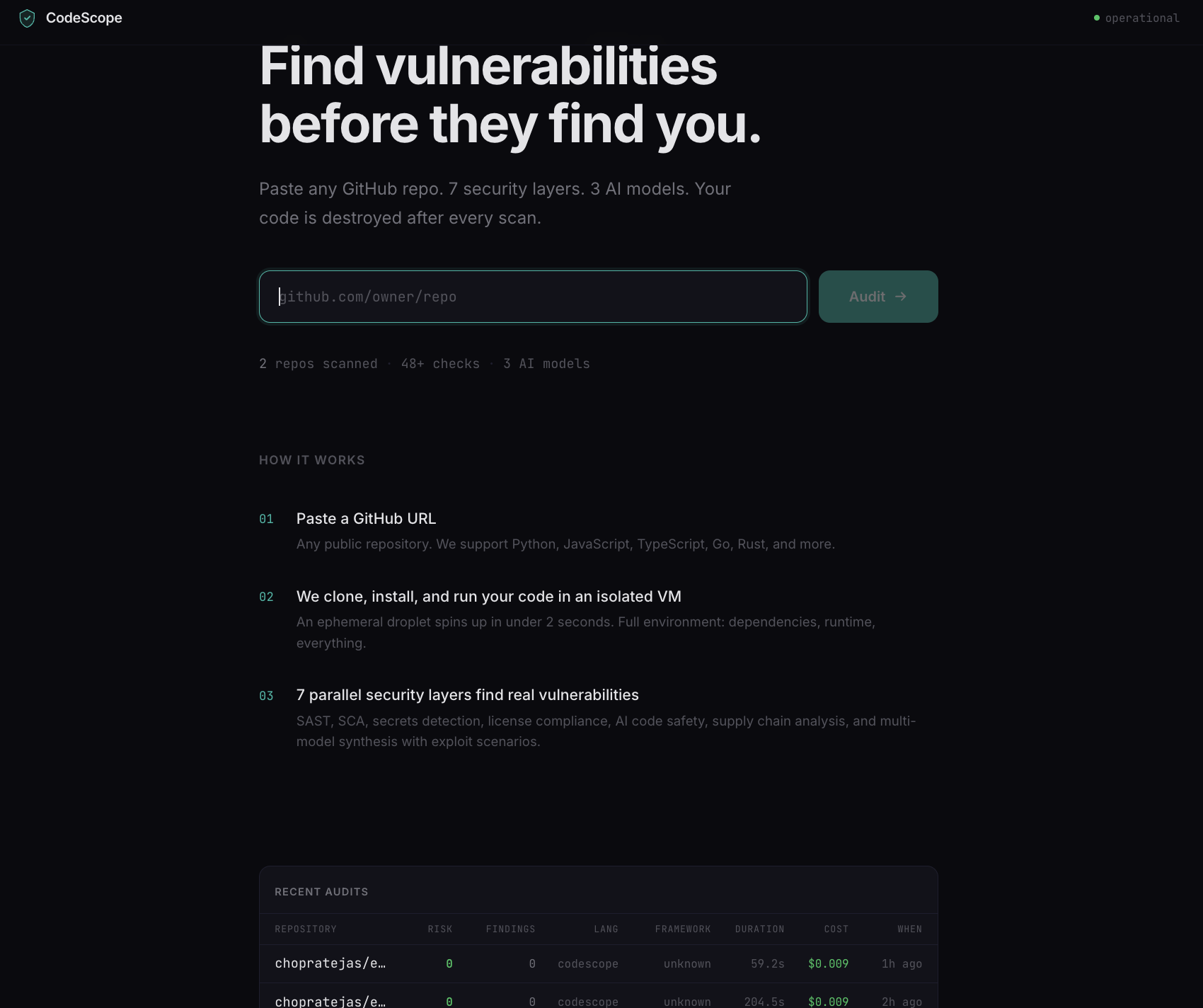Click the CodeScope shield logo icon

[x=27, y=18]
